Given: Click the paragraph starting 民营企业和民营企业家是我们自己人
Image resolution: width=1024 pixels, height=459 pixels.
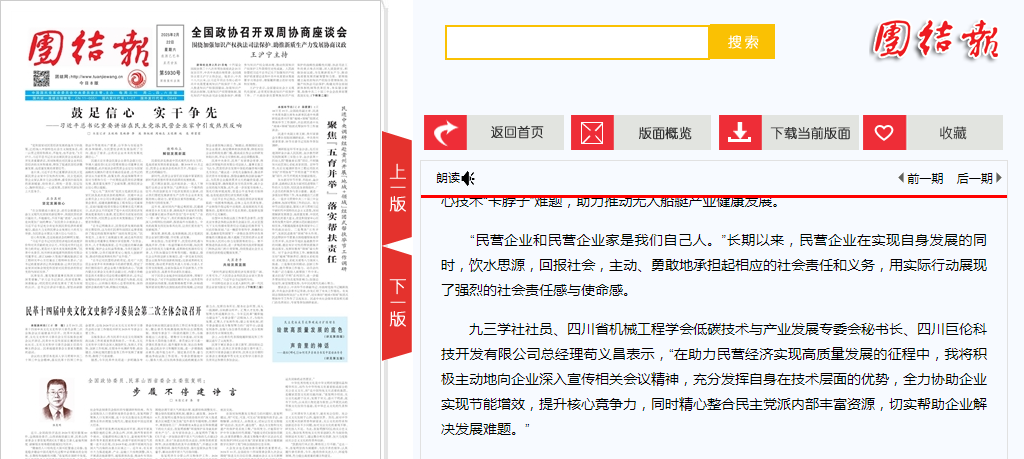Looking at the screenshot, I should (x=713, y=265).
